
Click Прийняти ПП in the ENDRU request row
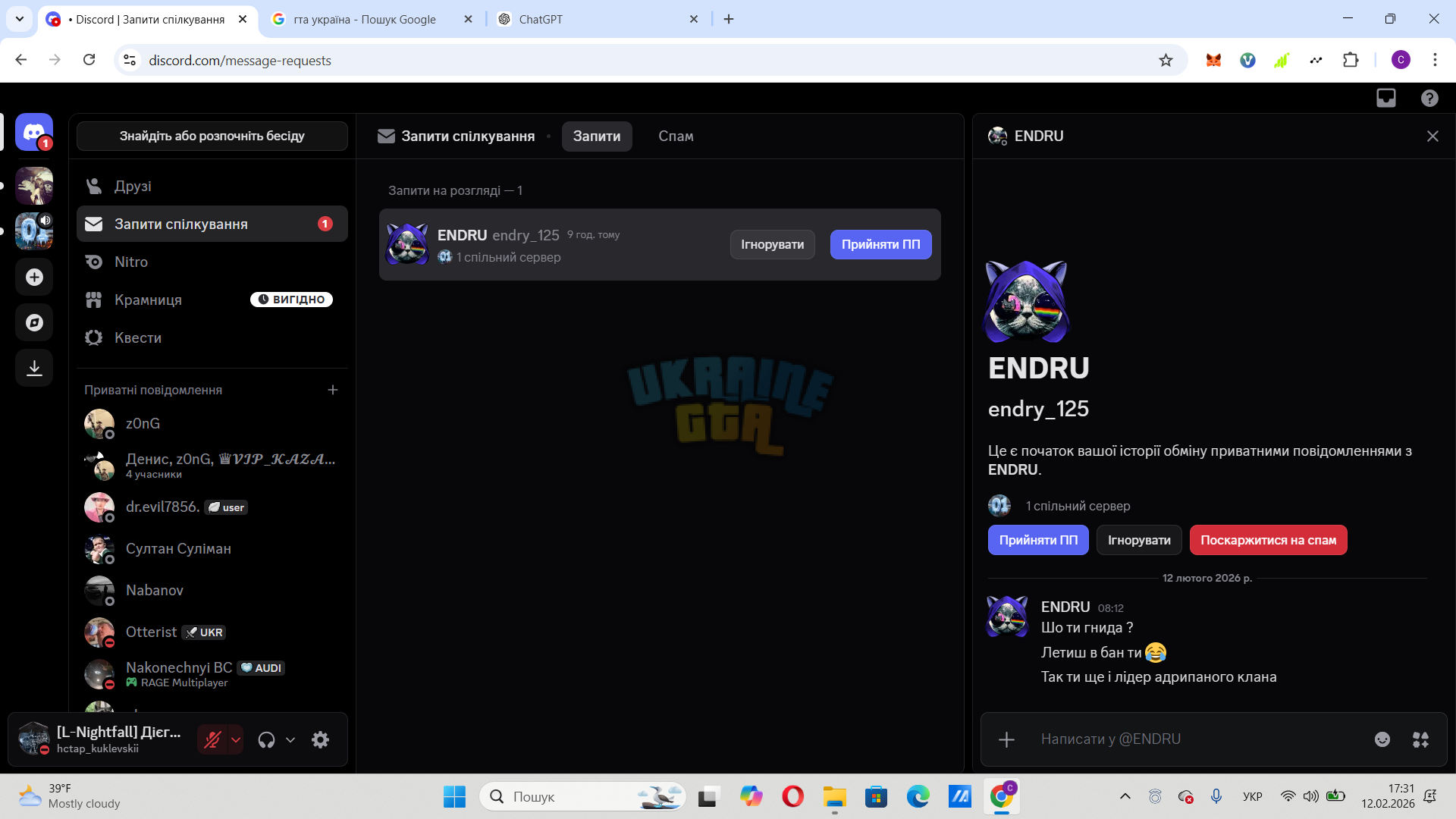point(880,244)
